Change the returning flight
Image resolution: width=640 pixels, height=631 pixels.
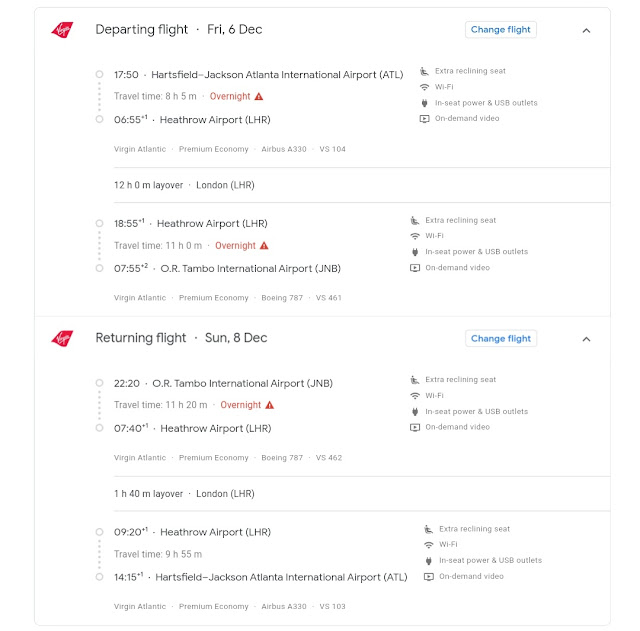[501, 339]
